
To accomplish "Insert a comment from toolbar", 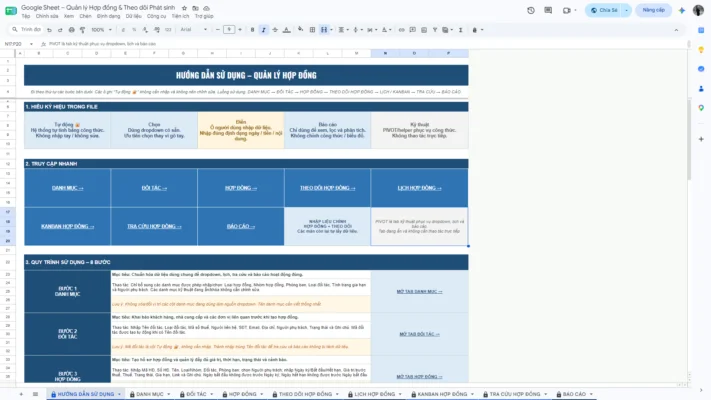I will tap(412, 30).
